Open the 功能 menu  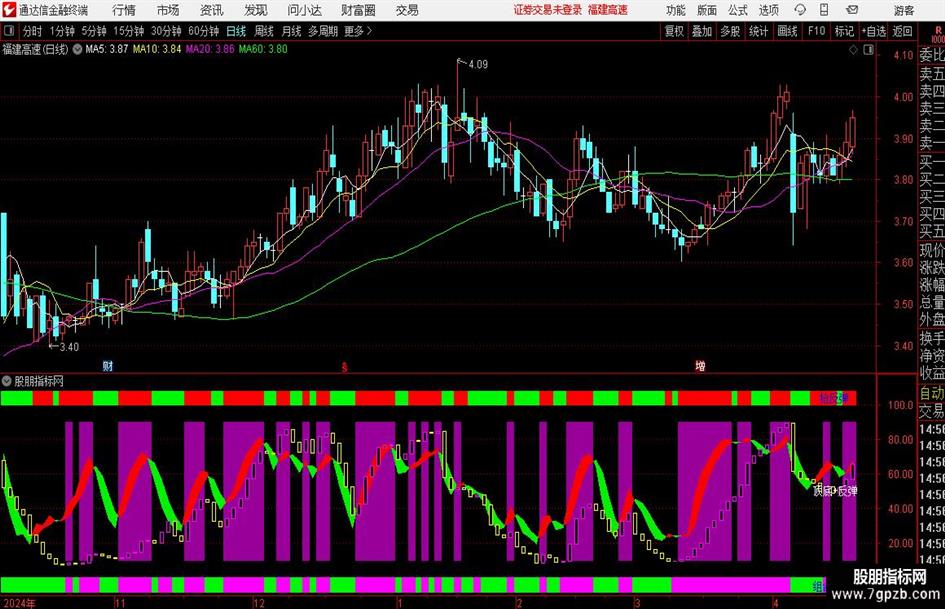676,10
